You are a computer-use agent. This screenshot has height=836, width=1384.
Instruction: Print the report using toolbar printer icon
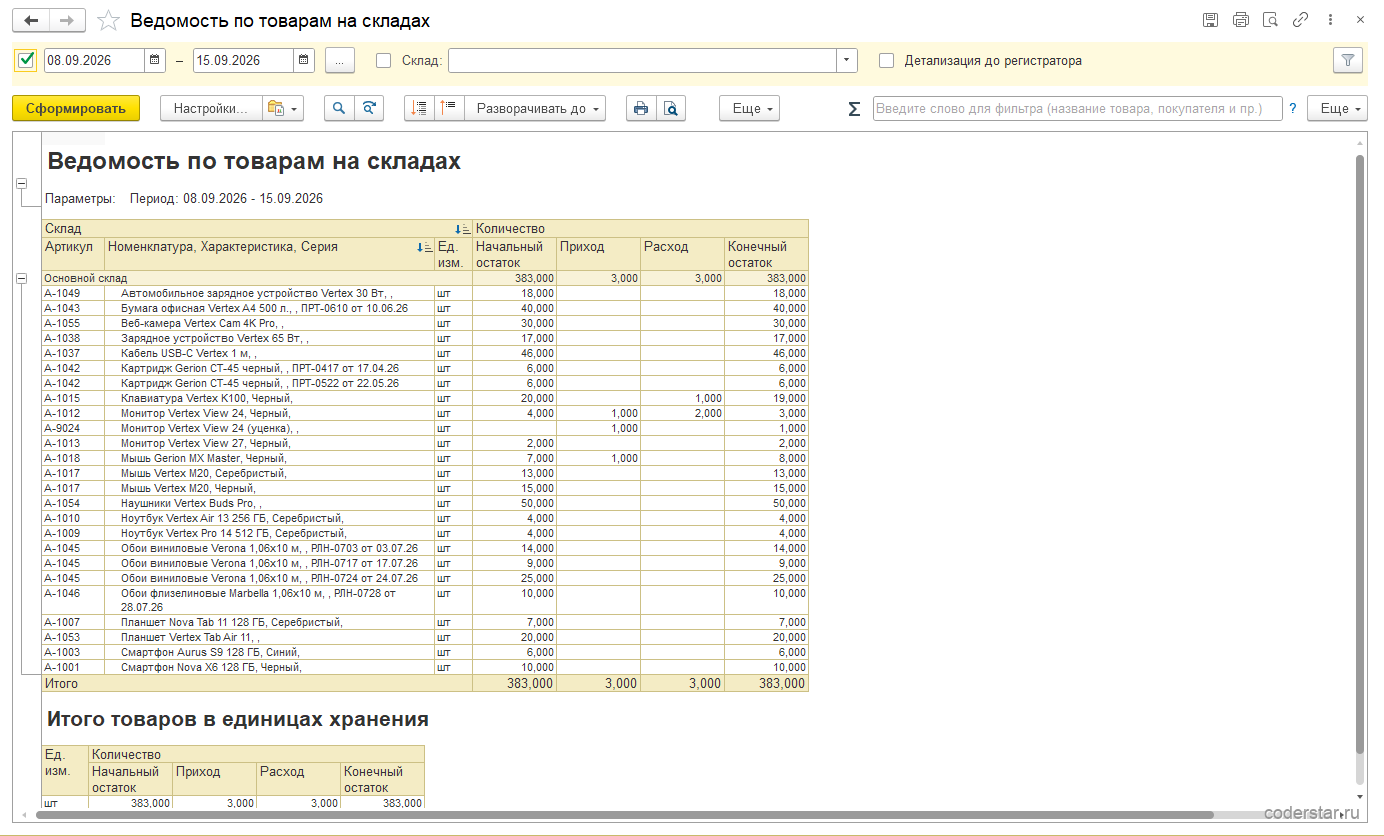click(x=641, y=109)
